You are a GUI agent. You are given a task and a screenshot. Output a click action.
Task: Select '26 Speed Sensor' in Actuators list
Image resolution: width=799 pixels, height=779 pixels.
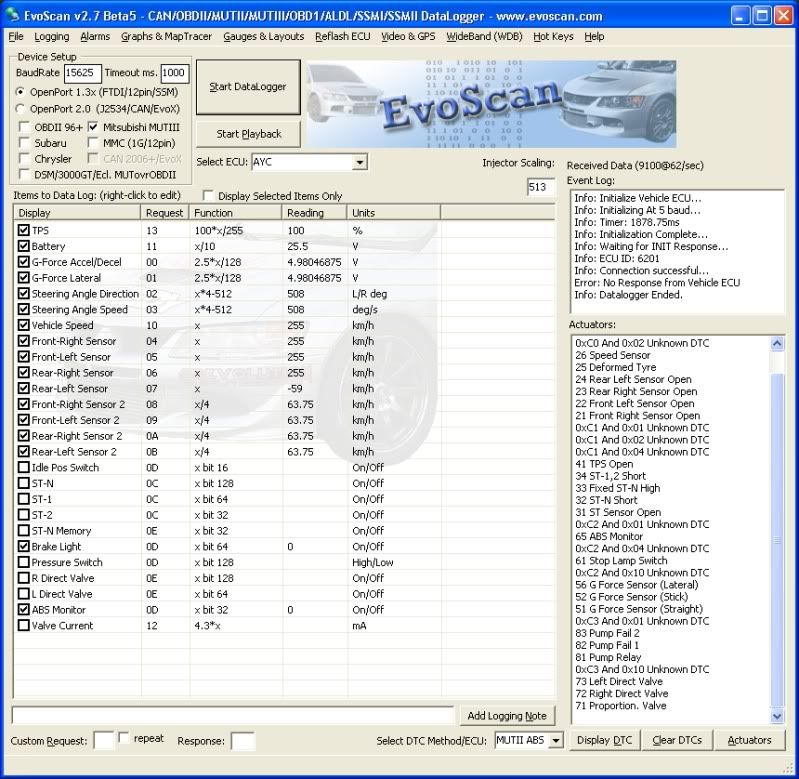point(612,355)
